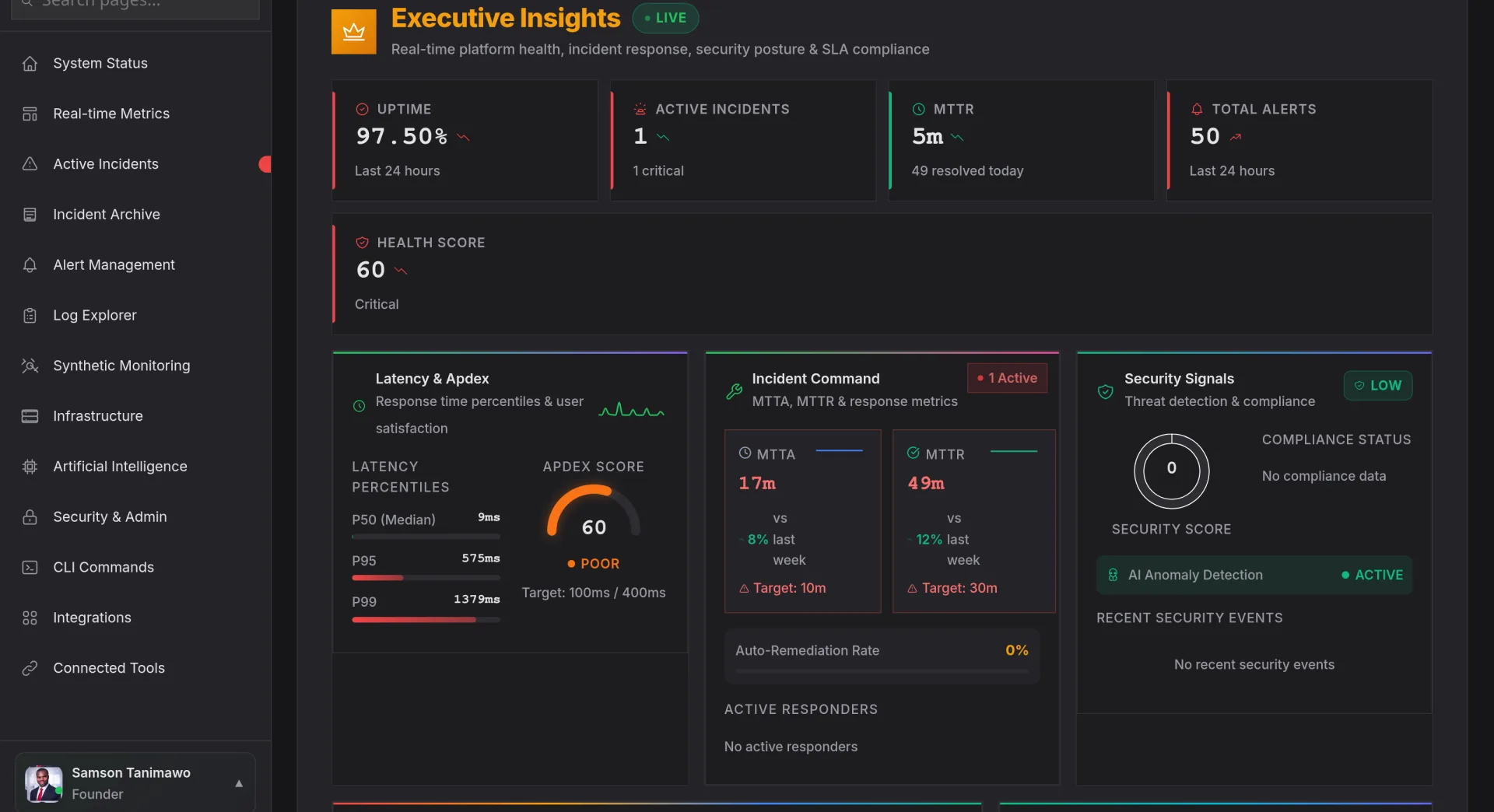
Task: Click the P95 latency progress bar
Action: click(426, 578)
